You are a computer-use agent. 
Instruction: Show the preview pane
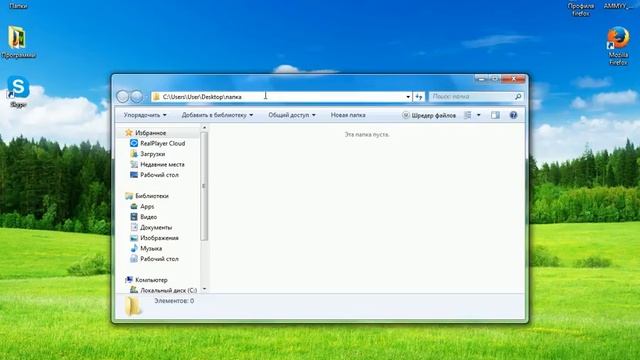coord(495,115)
